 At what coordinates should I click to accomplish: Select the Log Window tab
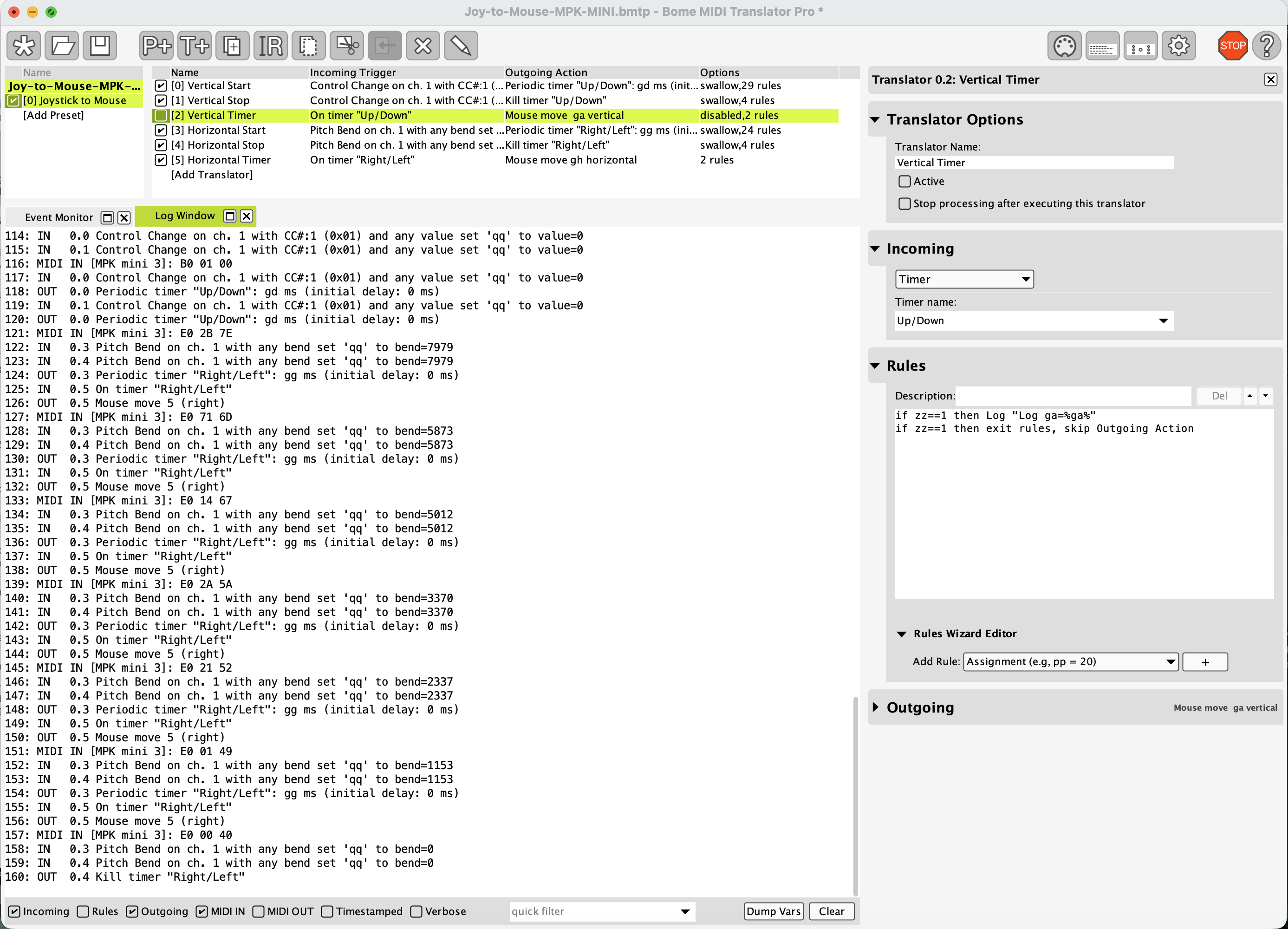click(185, 216)
